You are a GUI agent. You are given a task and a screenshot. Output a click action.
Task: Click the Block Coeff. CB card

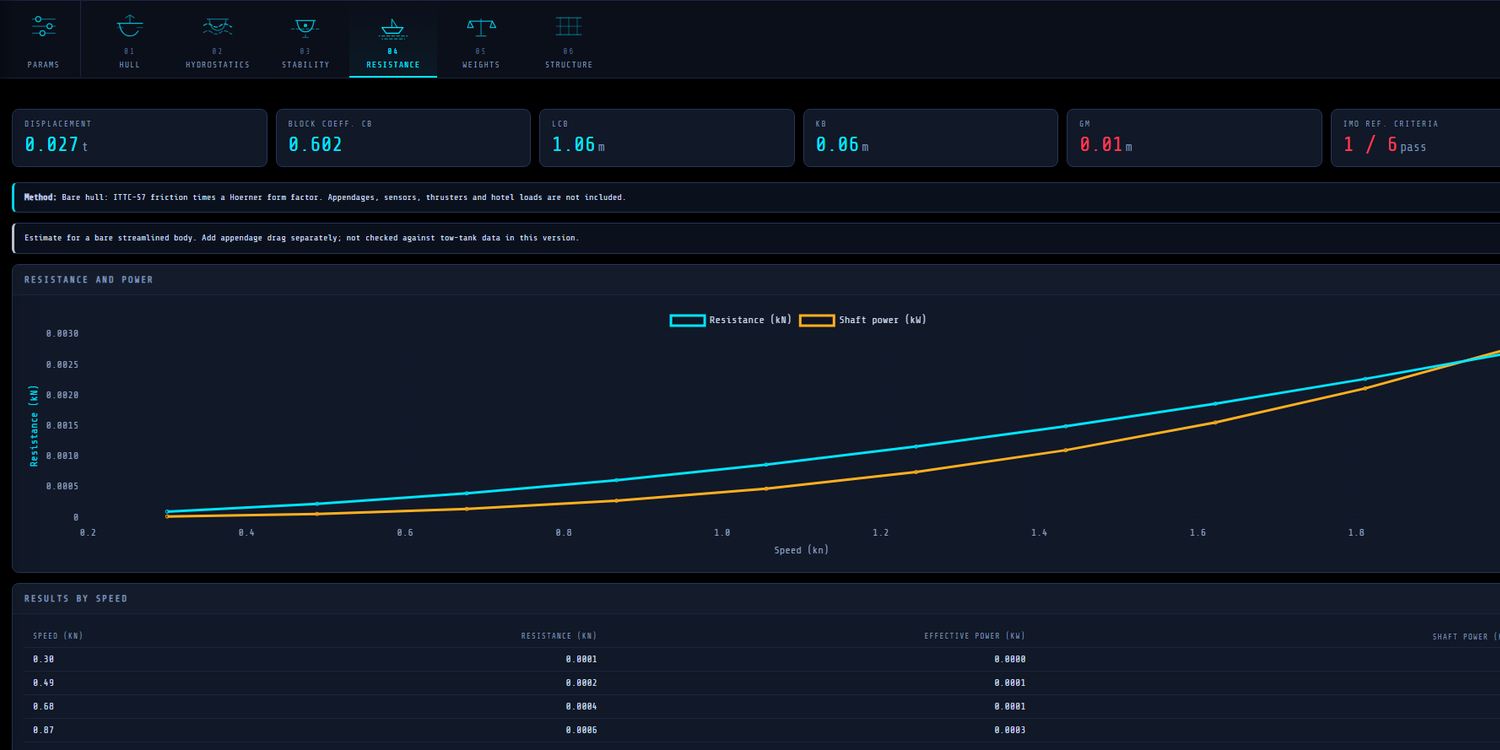pos(403,138)
